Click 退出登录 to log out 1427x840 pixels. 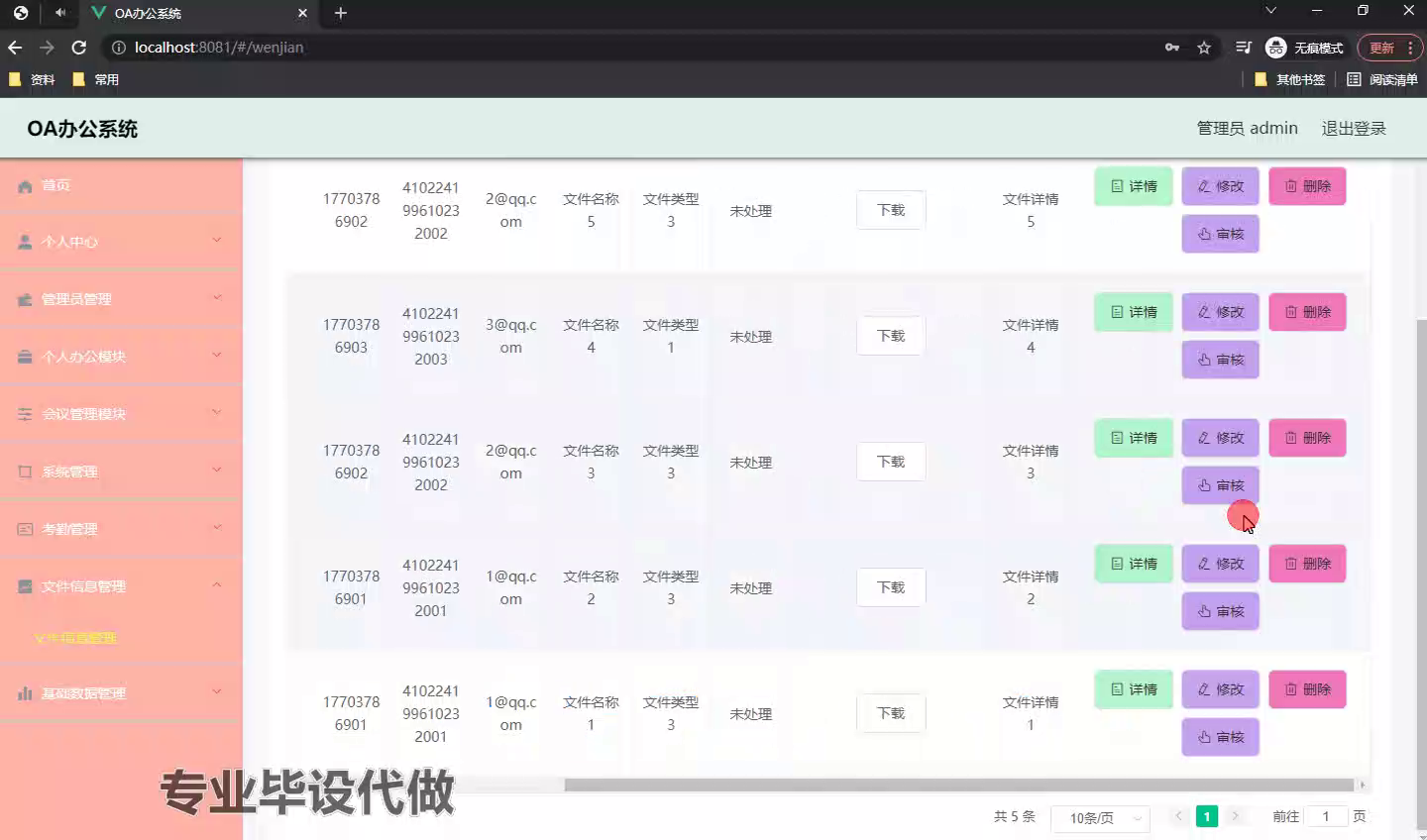(1354, 129)
